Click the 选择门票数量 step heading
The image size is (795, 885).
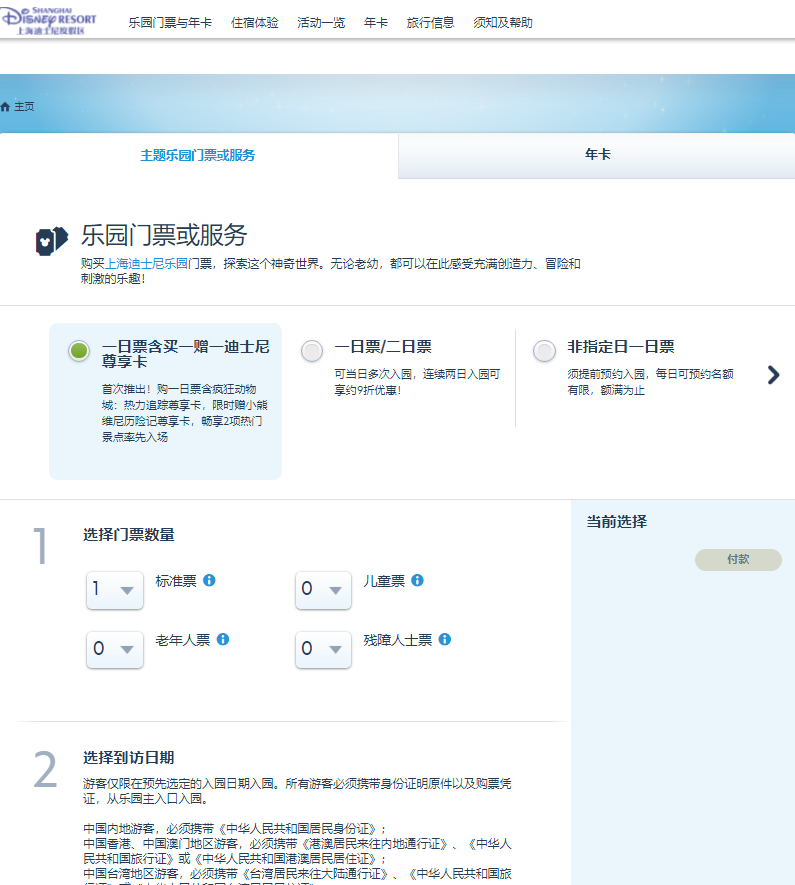(x=129, y=534)
